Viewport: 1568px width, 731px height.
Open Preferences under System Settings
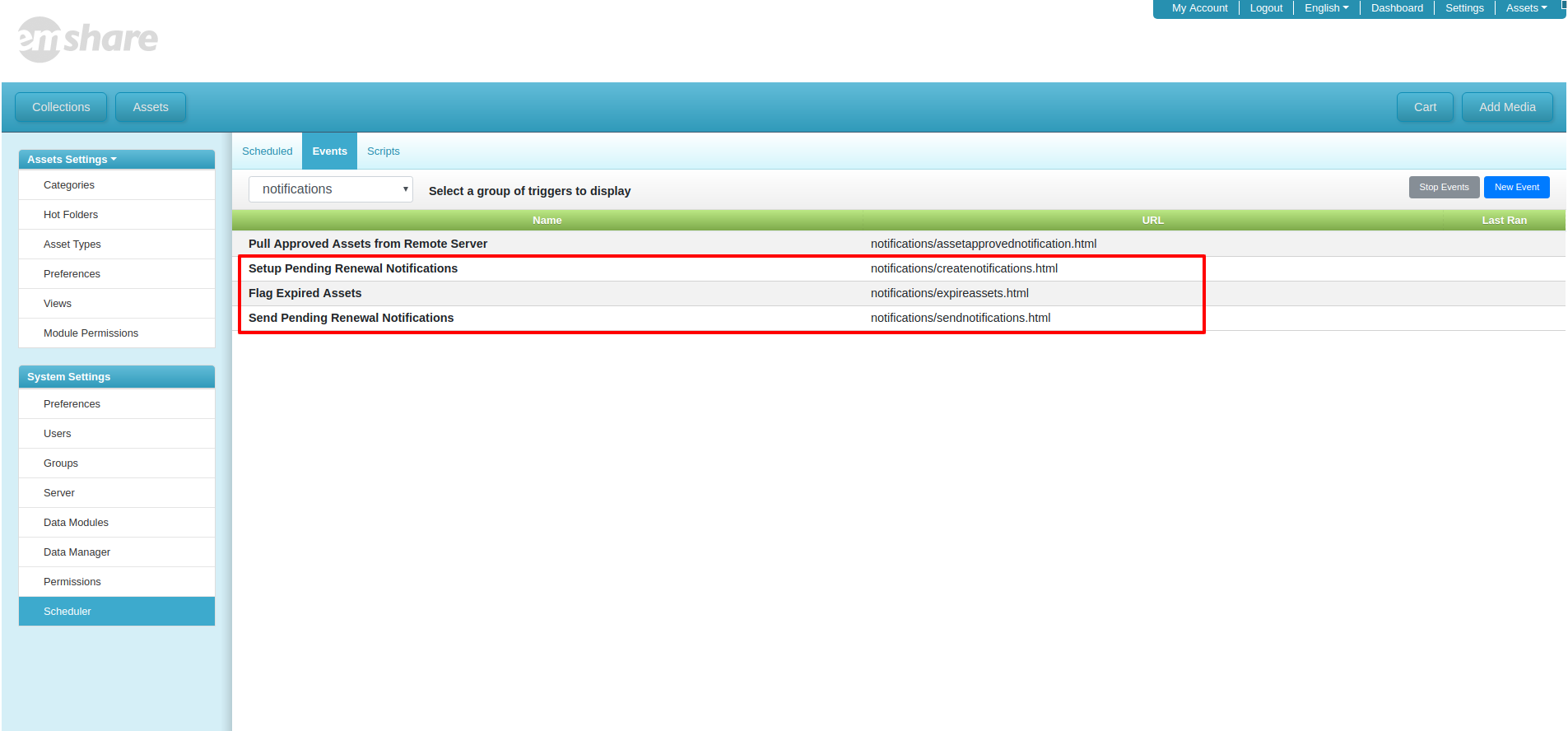117,404
